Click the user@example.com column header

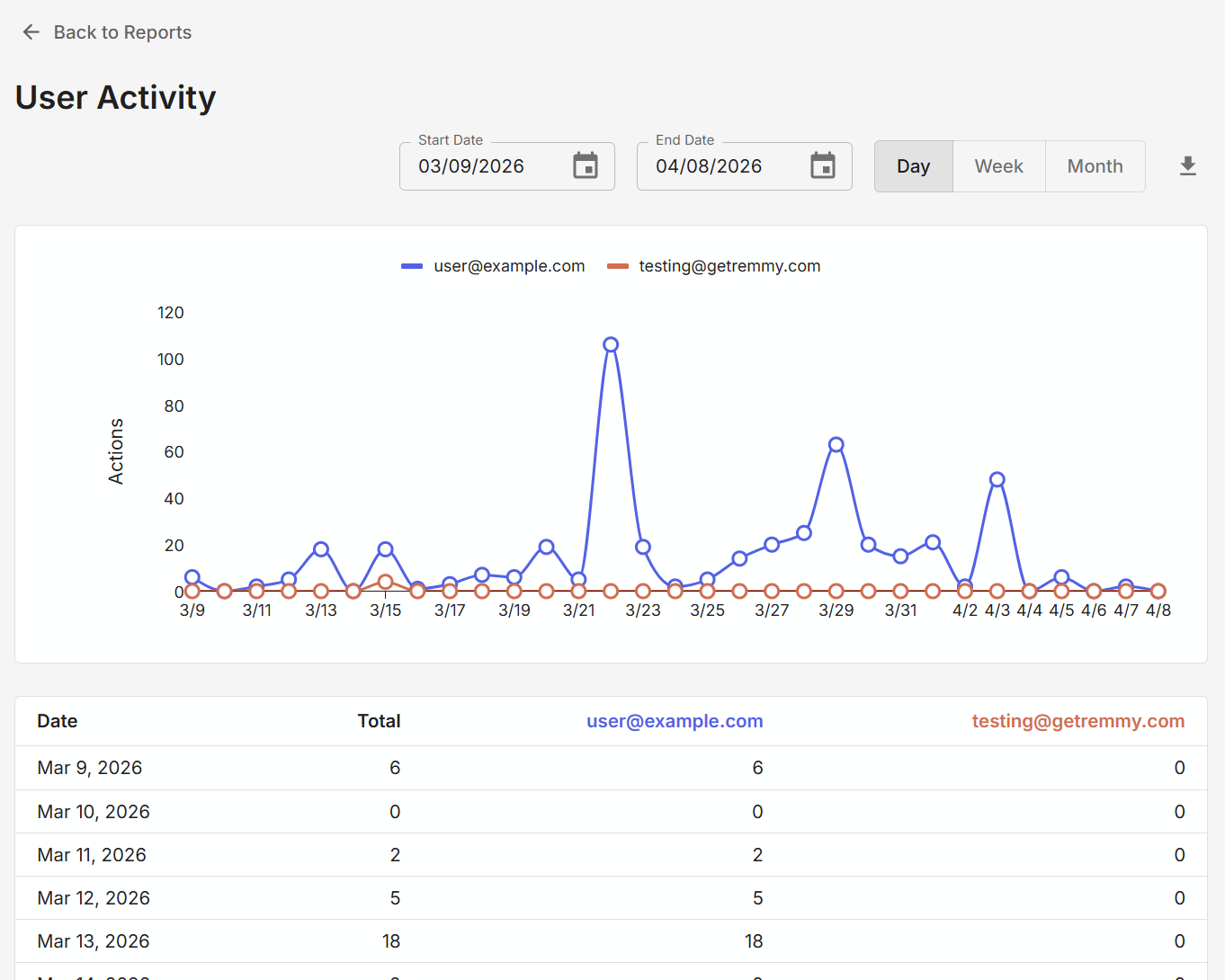coord(675,720)
